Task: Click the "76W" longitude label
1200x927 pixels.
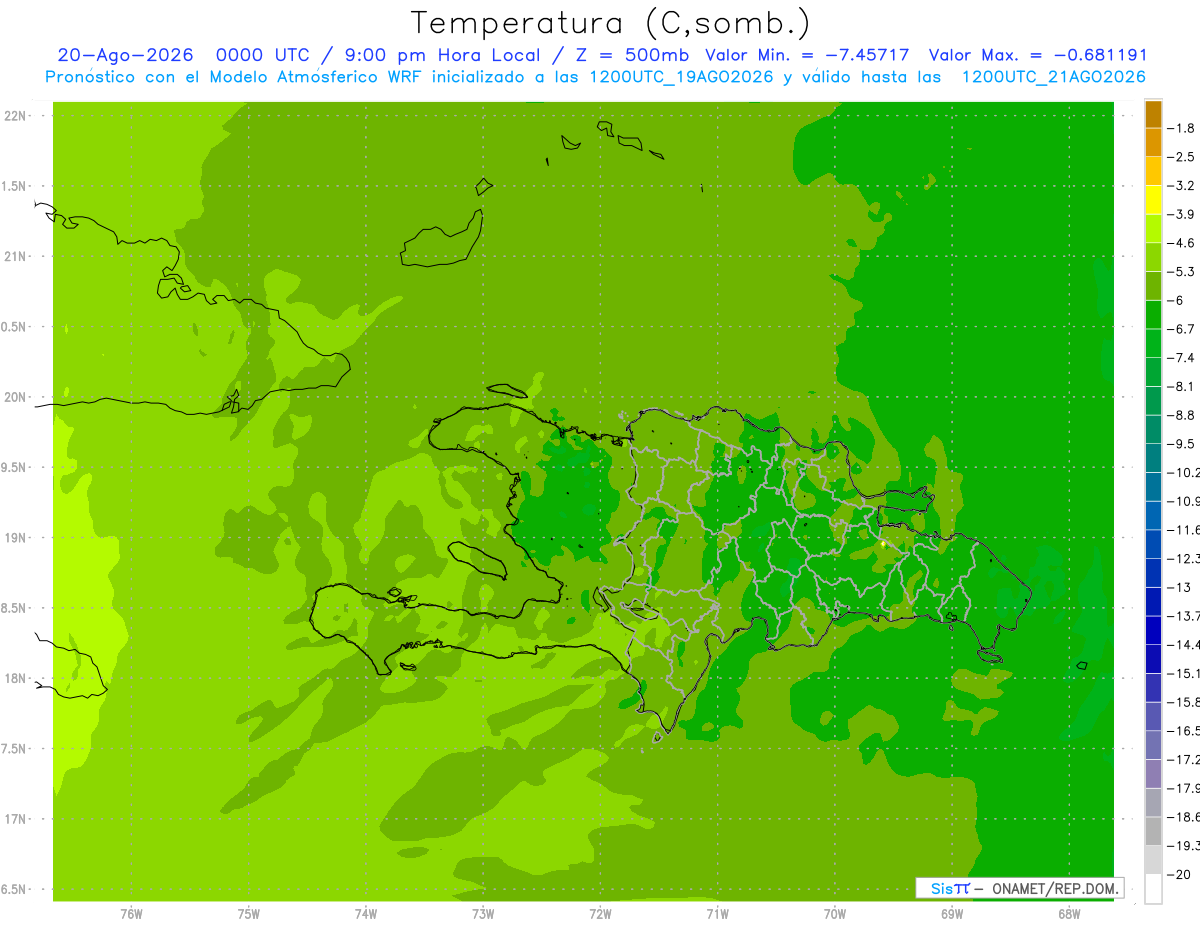Action: [x=131, y=913]
